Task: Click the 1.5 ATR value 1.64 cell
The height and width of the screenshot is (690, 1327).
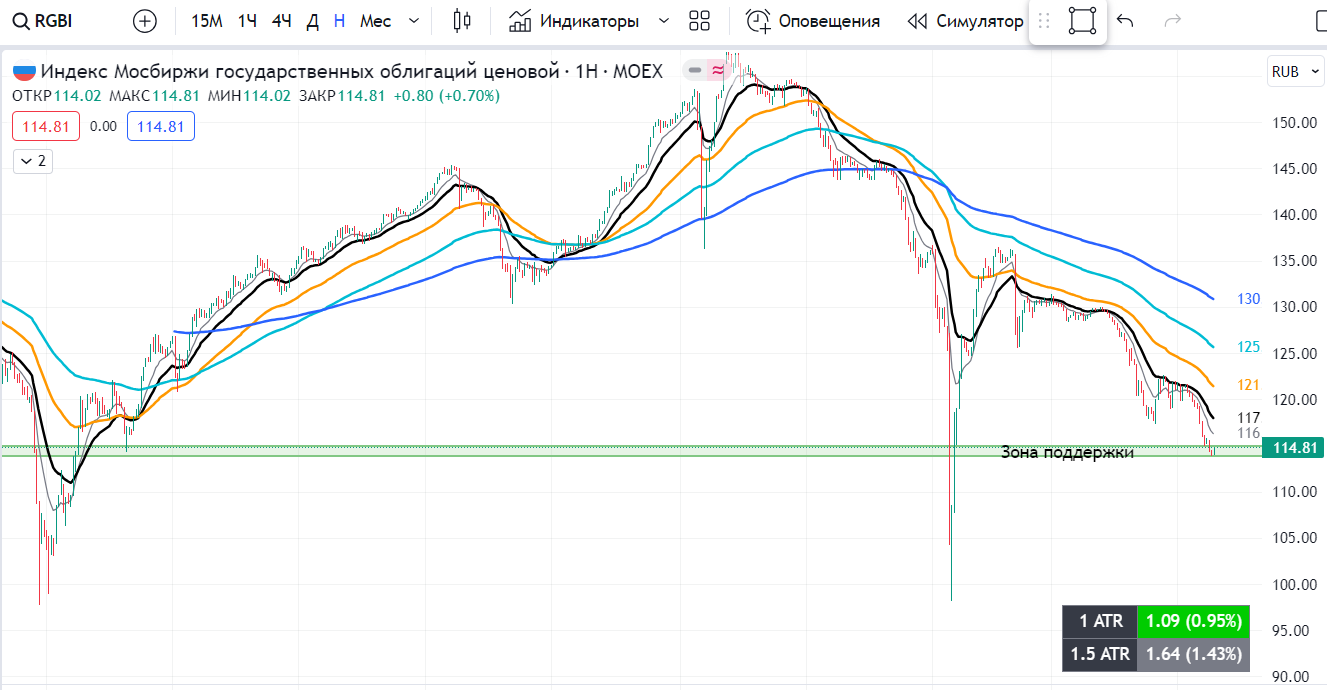Action: [x=1194, y=655]
